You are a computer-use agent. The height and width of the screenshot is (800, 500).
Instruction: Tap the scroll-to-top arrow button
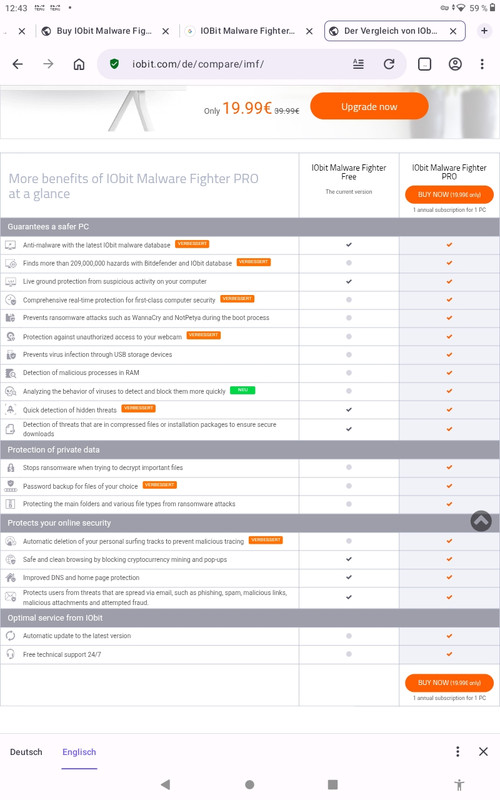481,521
